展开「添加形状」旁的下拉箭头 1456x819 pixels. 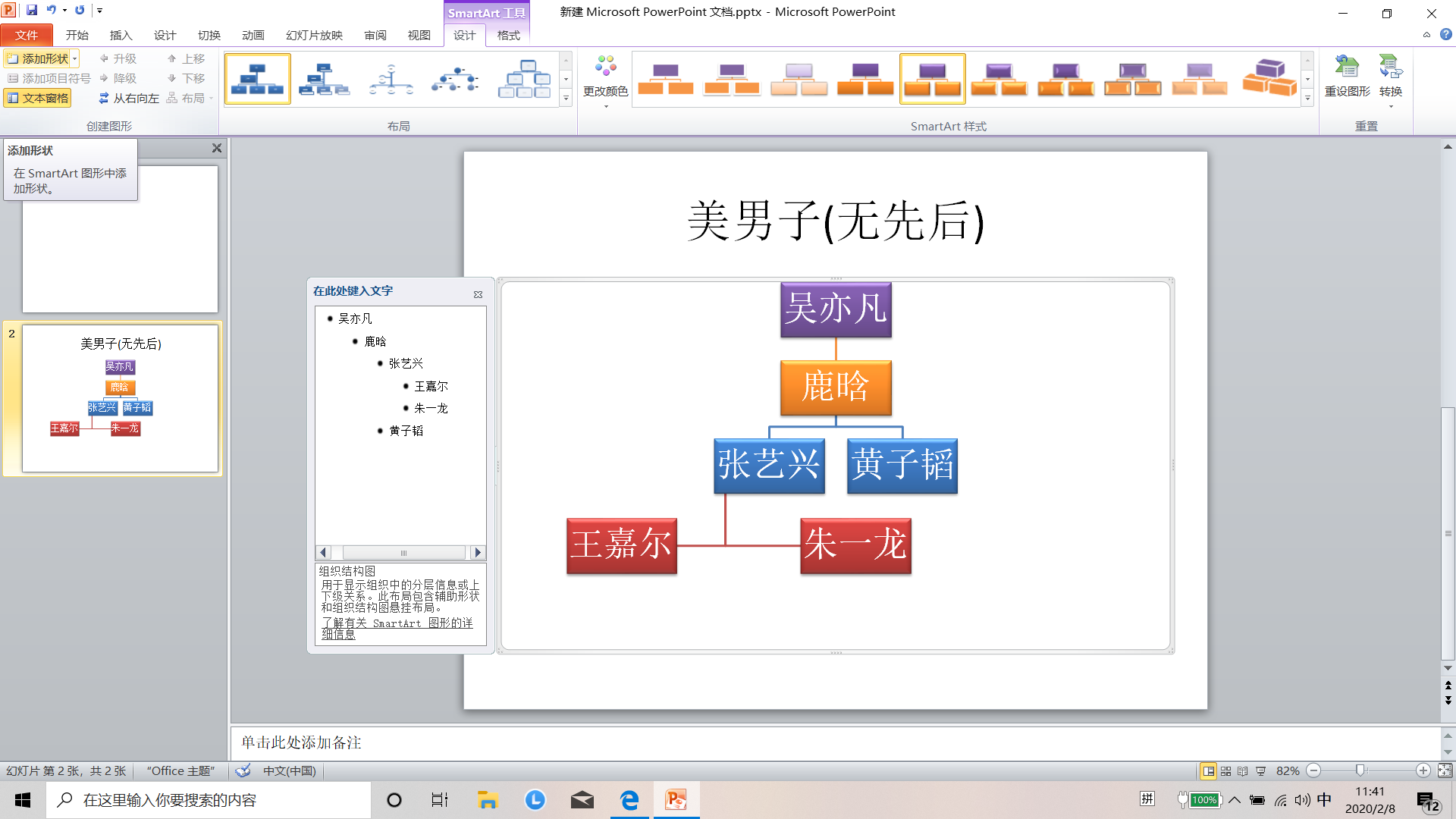tap(74, 58)
